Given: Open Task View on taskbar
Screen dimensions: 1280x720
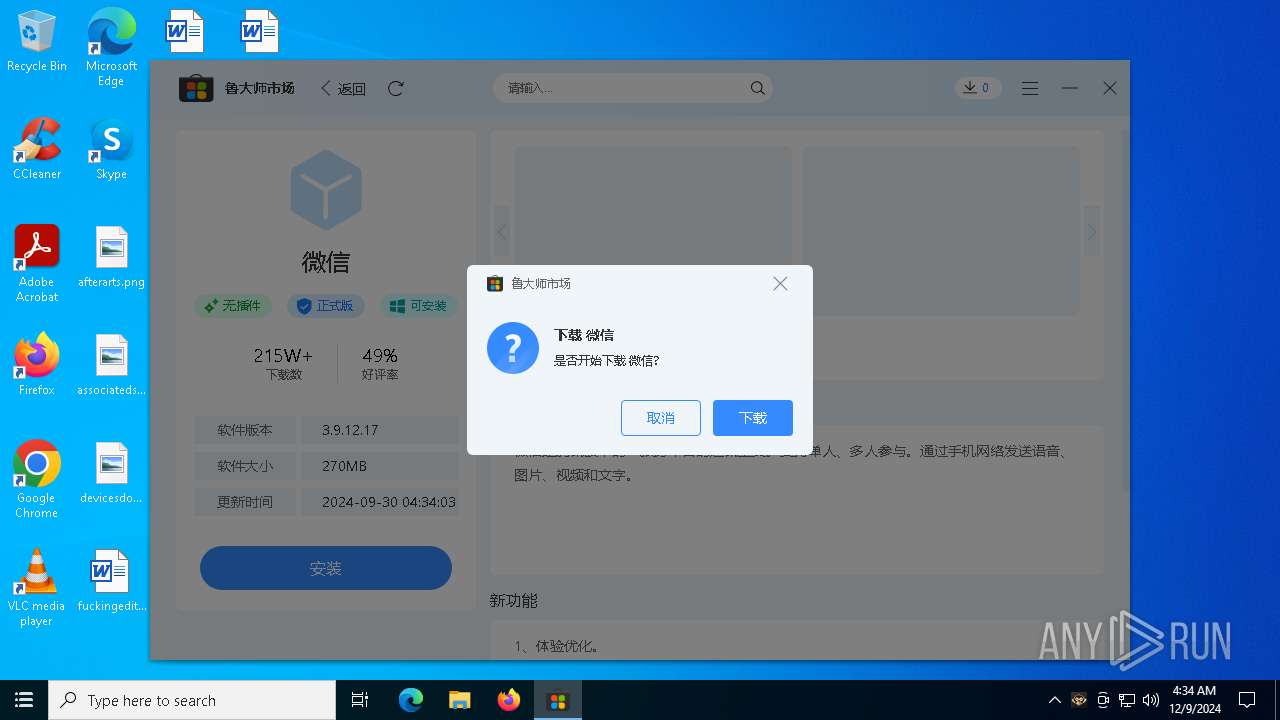Looking at the screenshot, I should tap(360, 700).
